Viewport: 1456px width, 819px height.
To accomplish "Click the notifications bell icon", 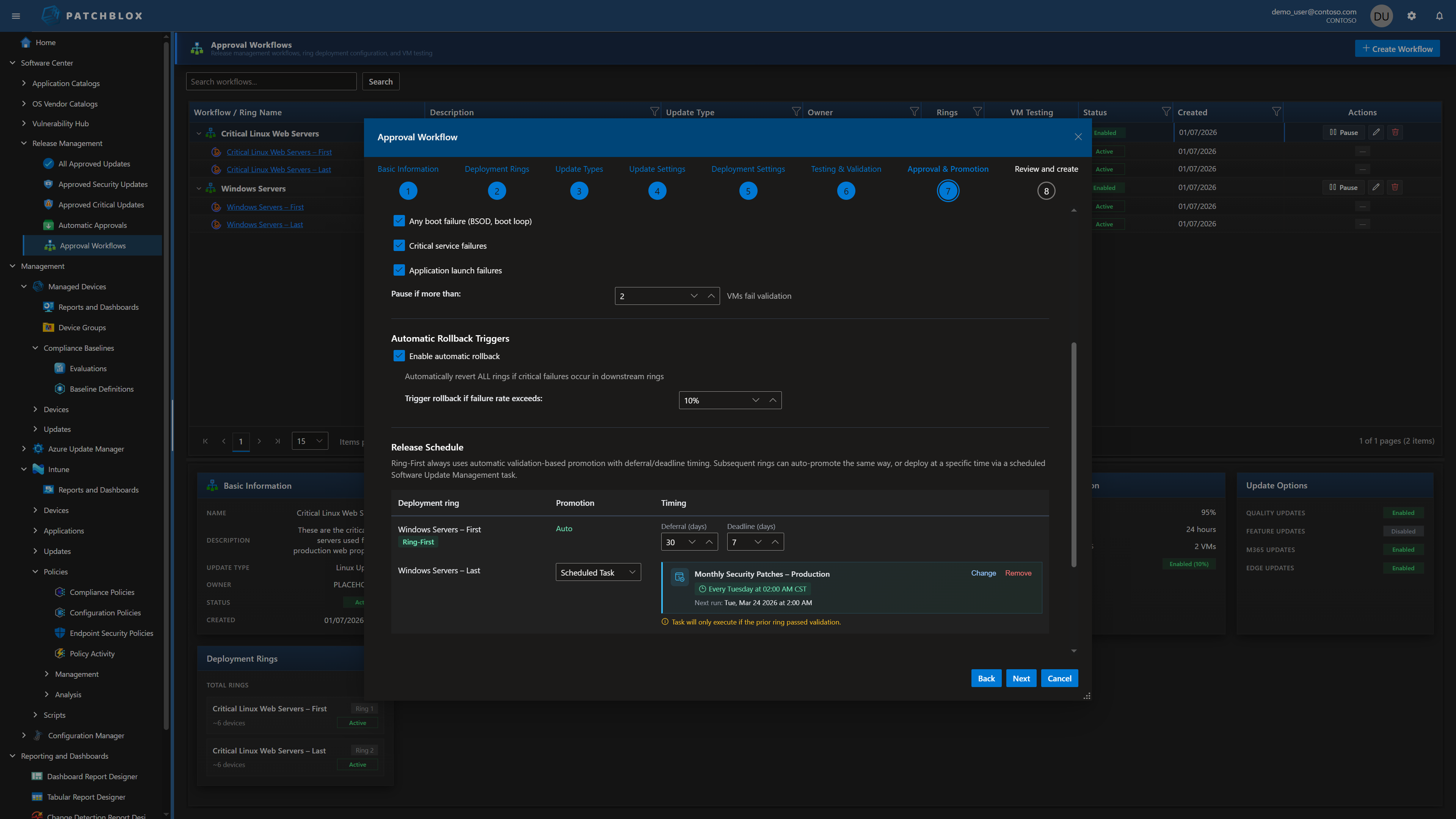I will (x=1439, y=16).
